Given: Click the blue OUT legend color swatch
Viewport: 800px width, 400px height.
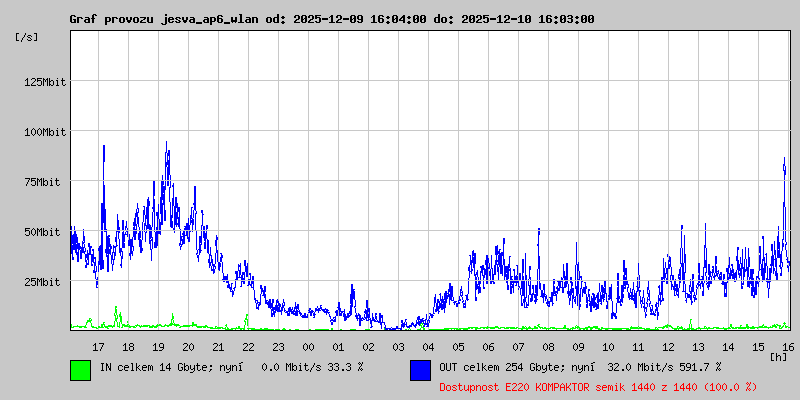Looking at the screenshot, I should (x=420, y=370).
